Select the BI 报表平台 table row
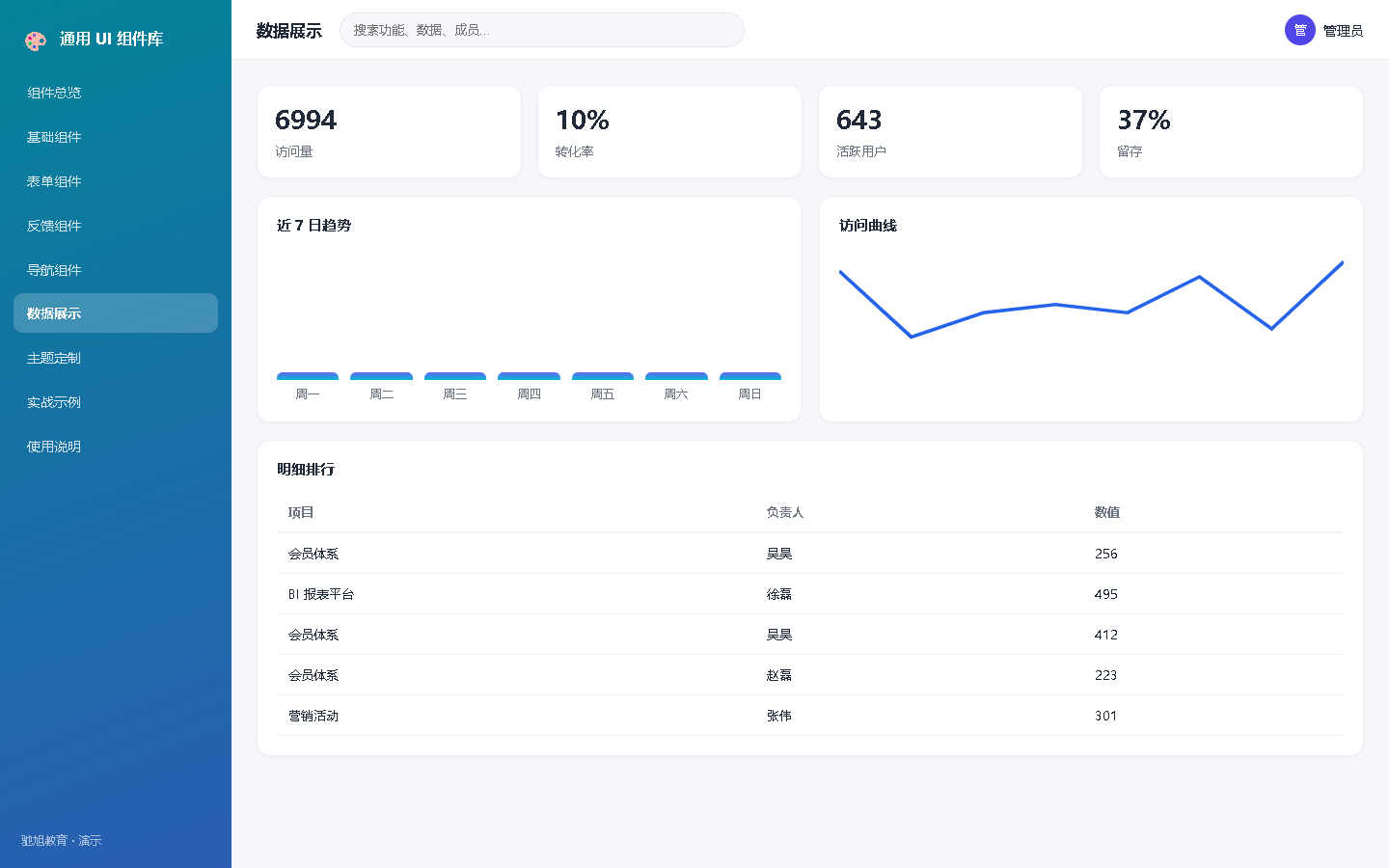1389x868 pixels. click(x=810, y=594)
